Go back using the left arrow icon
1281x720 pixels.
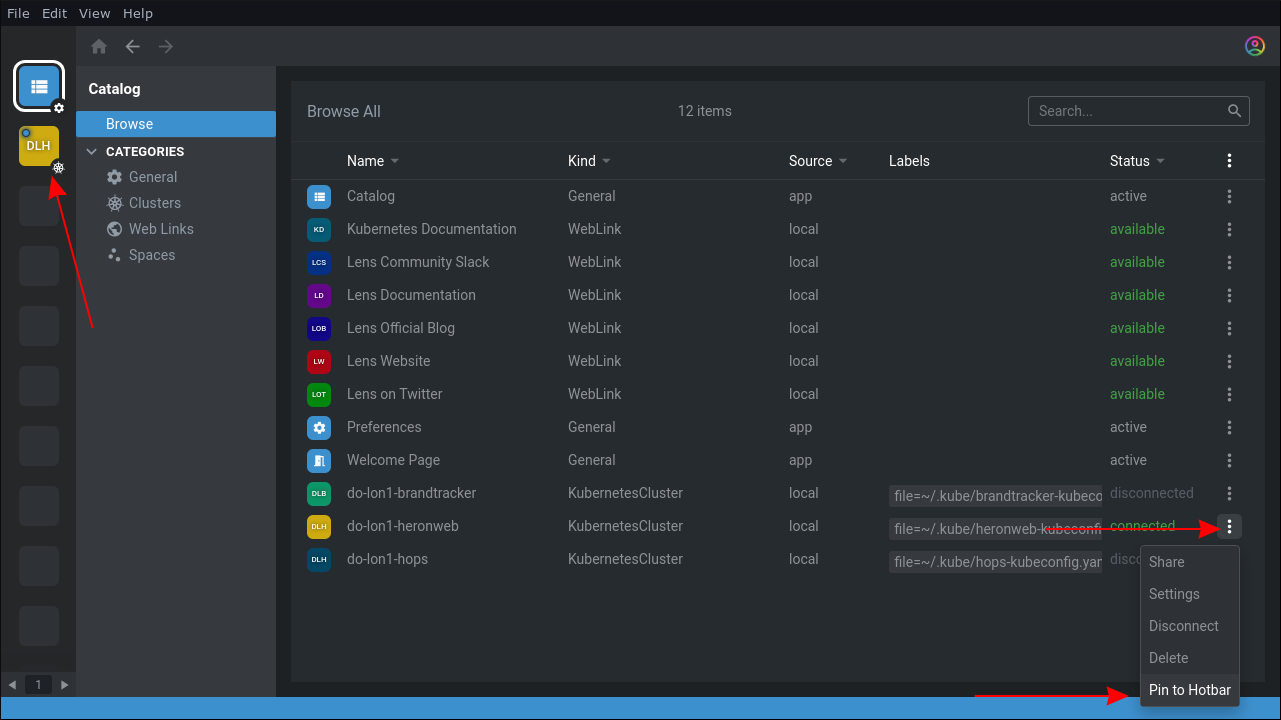click(x=132, y=46)
